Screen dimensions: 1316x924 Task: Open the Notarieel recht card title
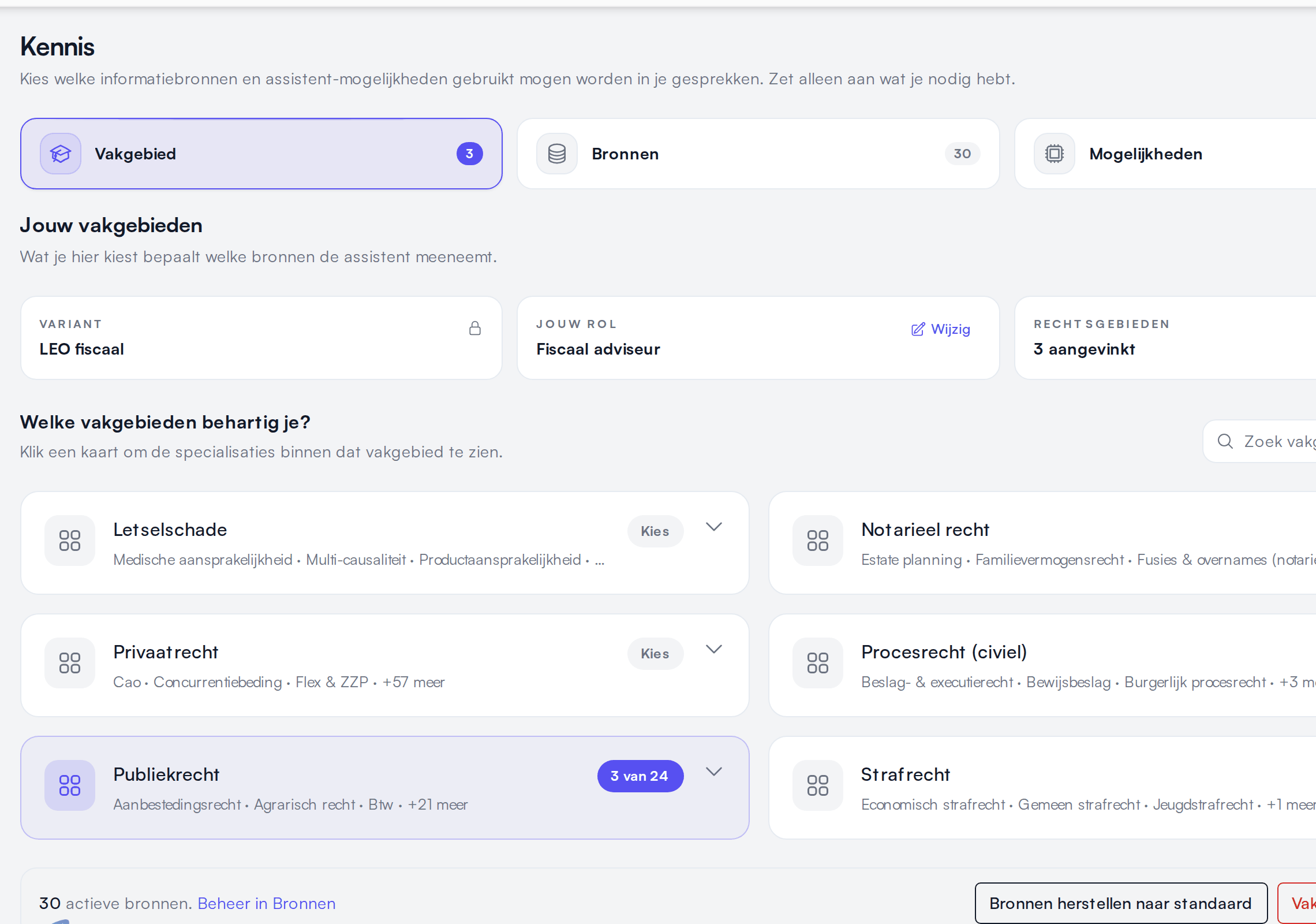pos(925,530)
